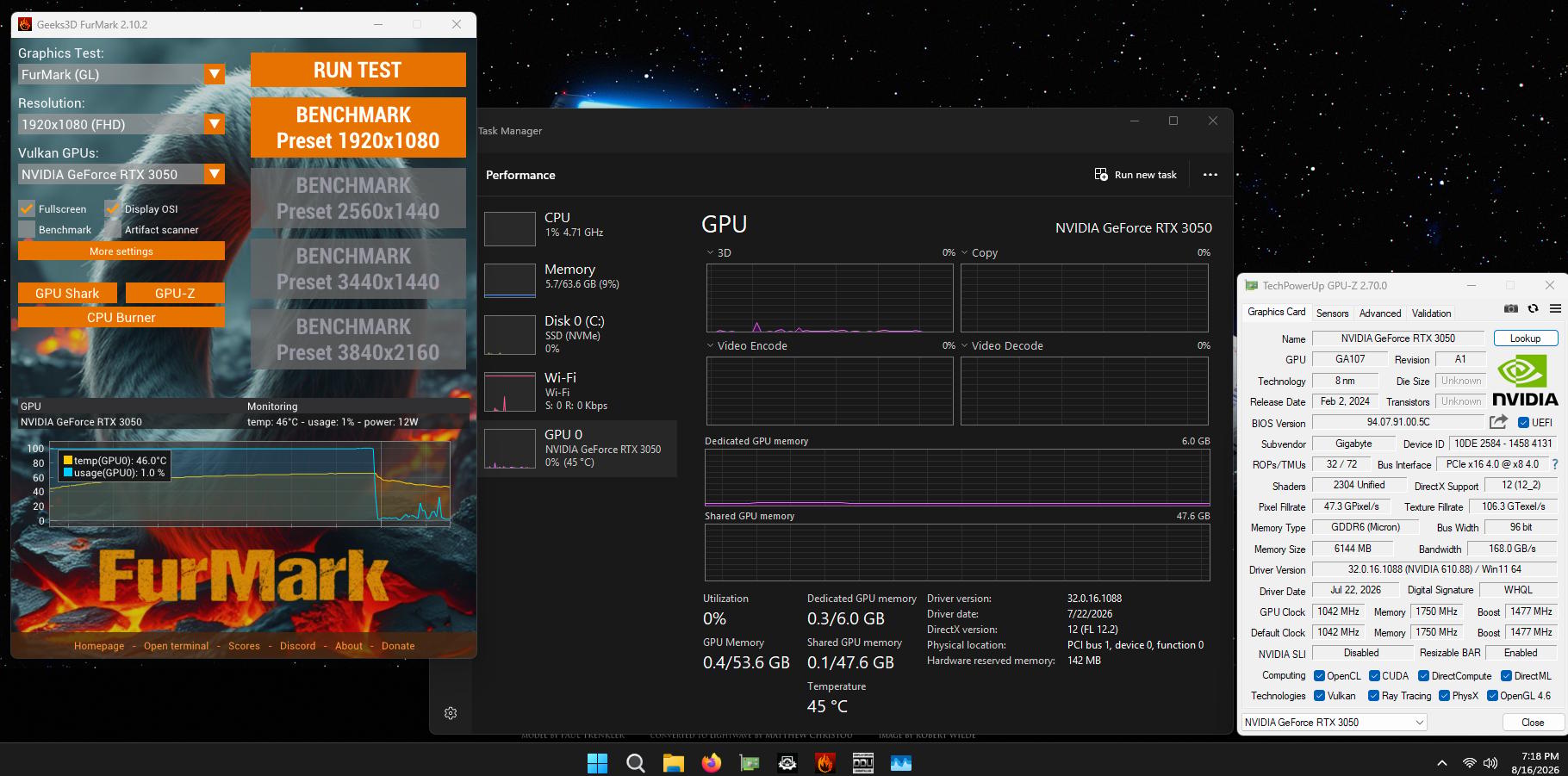This screenshot has height=776, width=1568.
Task: Click the Lookup button in GPU-Z
Action: pos(1526,338)
